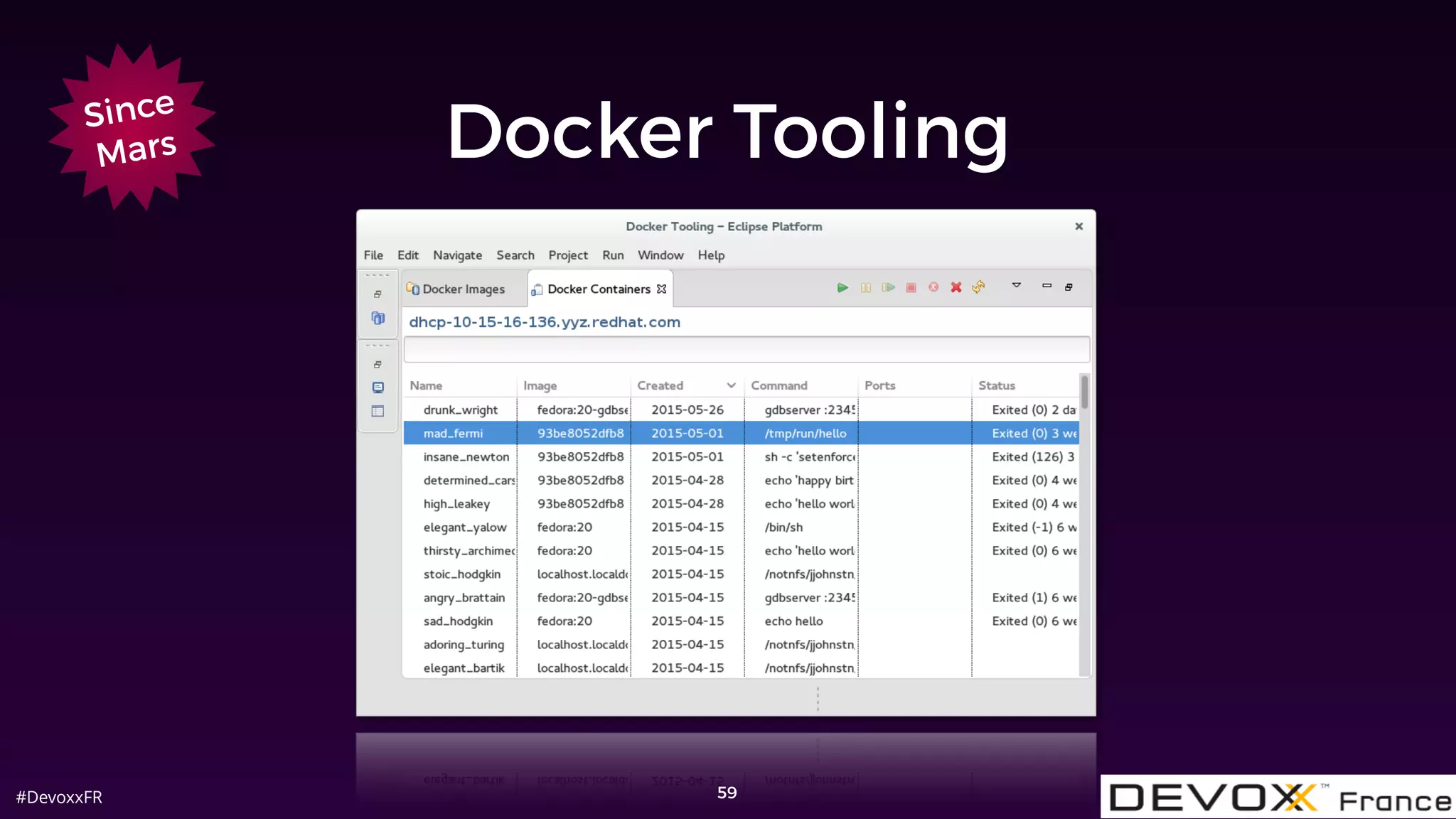Sort by the Image column header
1456x819 pixels.
point(574,385)
